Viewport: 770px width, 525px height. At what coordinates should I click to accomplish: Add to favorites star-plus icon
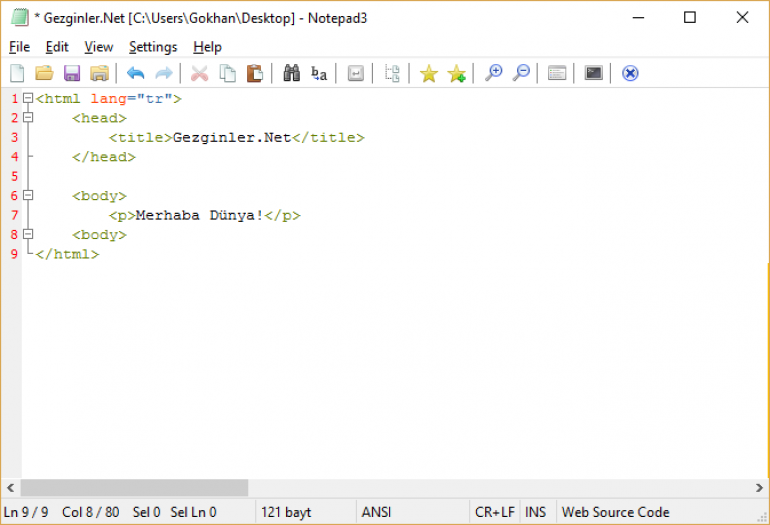(x=457, y=74)
